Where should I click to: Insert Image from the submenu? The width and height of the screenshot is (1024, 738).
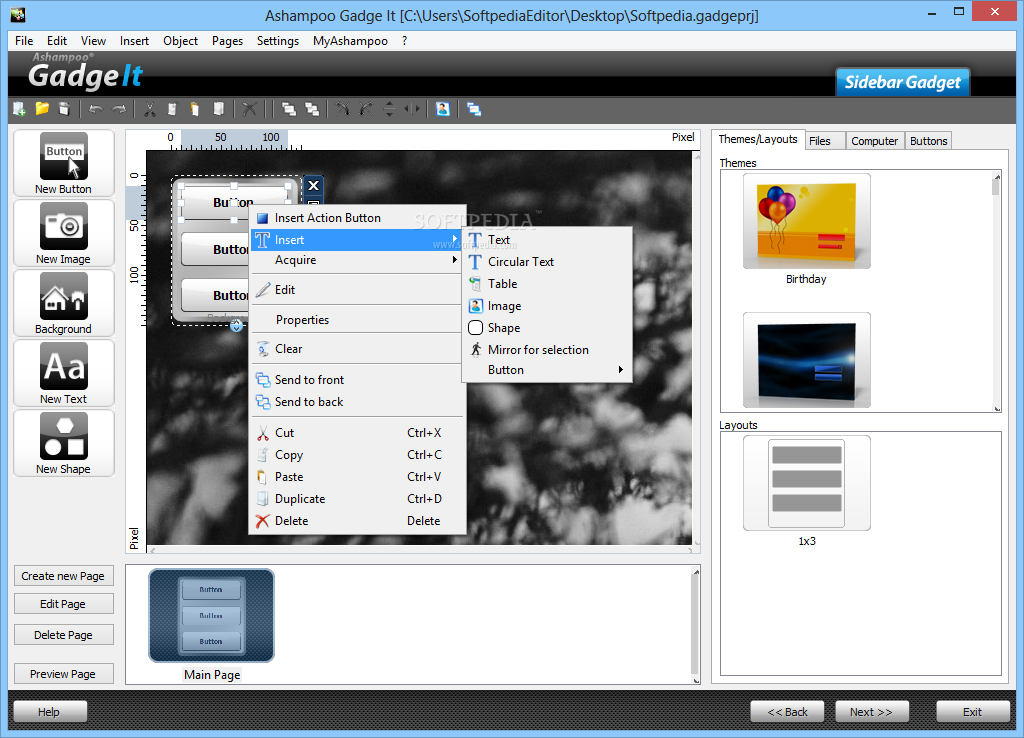[x=547, y=306]
